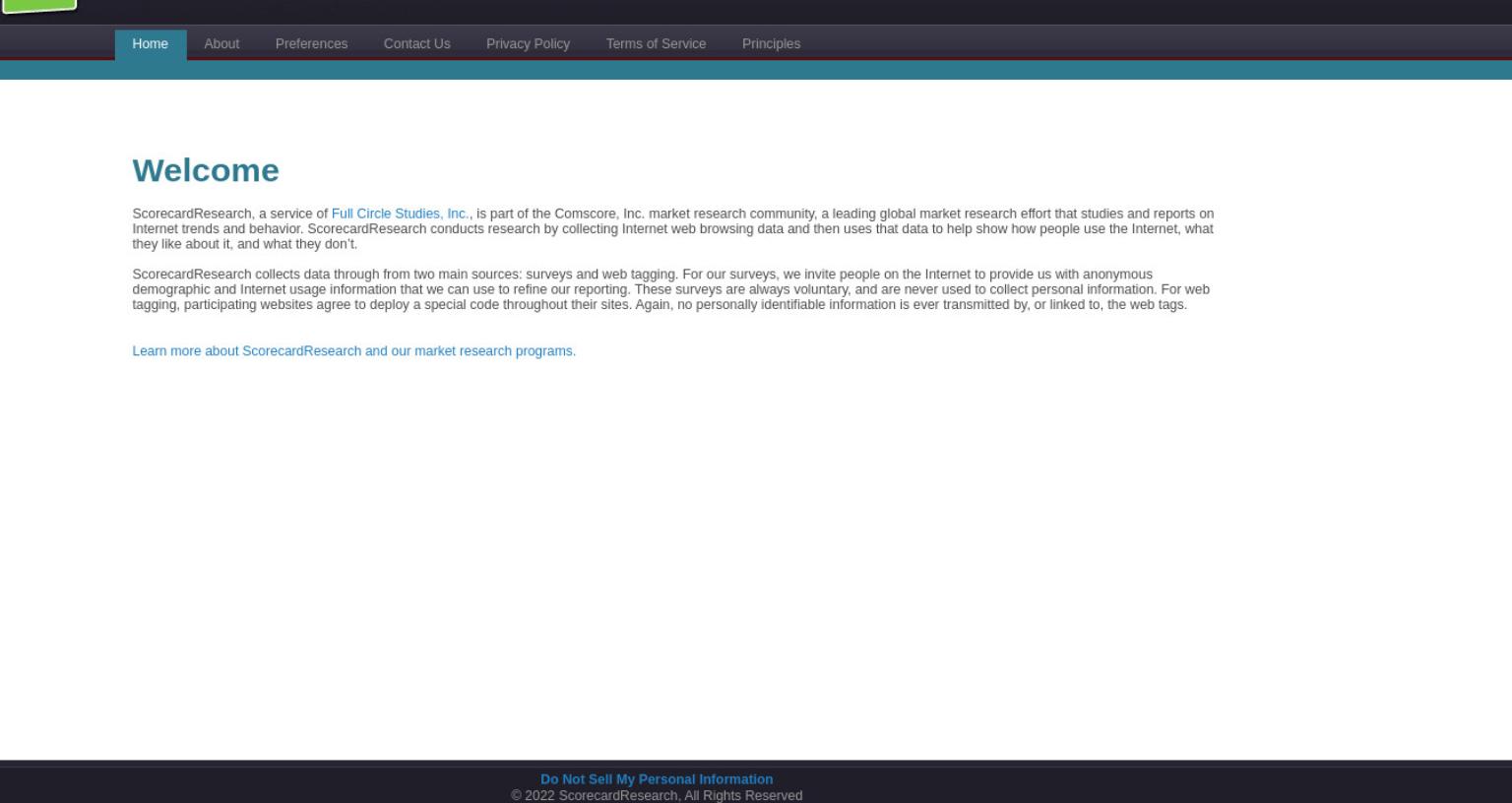Select the Home tab
The width and height of the screenshot is (1512, 803).
(150, 44)
